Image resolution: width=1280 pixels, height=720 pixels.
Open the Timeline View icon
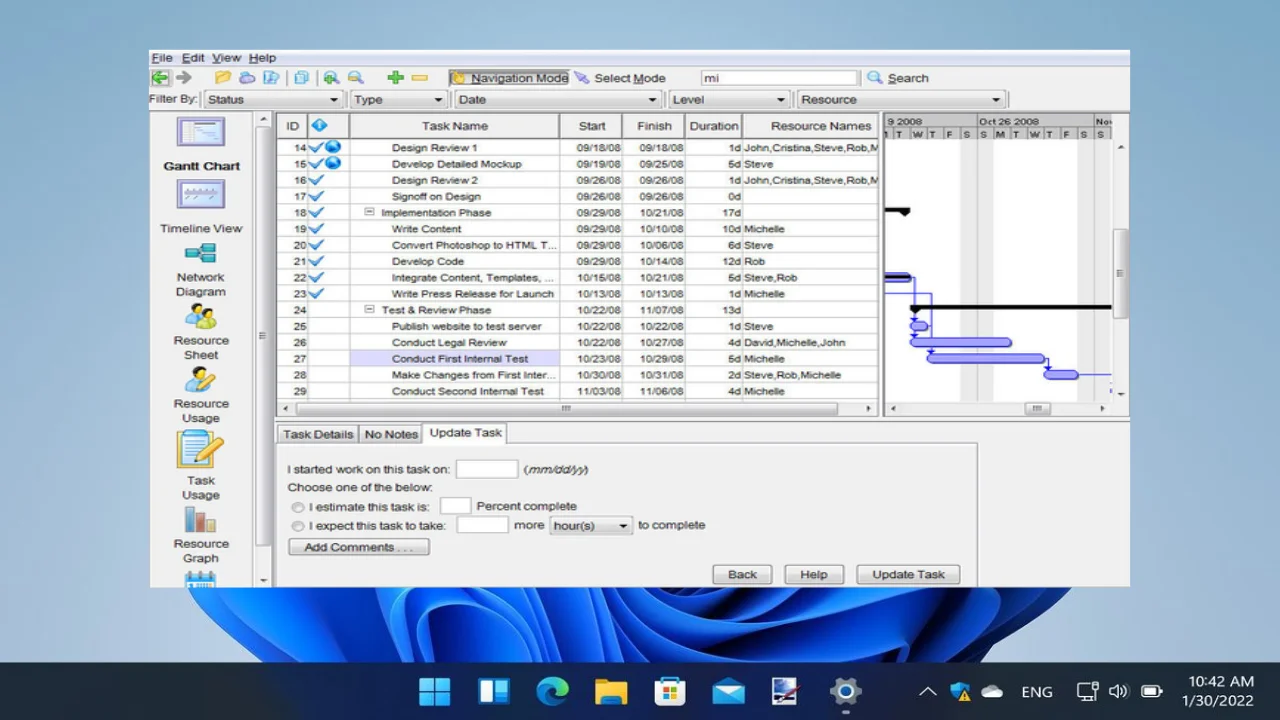(201, 194)
